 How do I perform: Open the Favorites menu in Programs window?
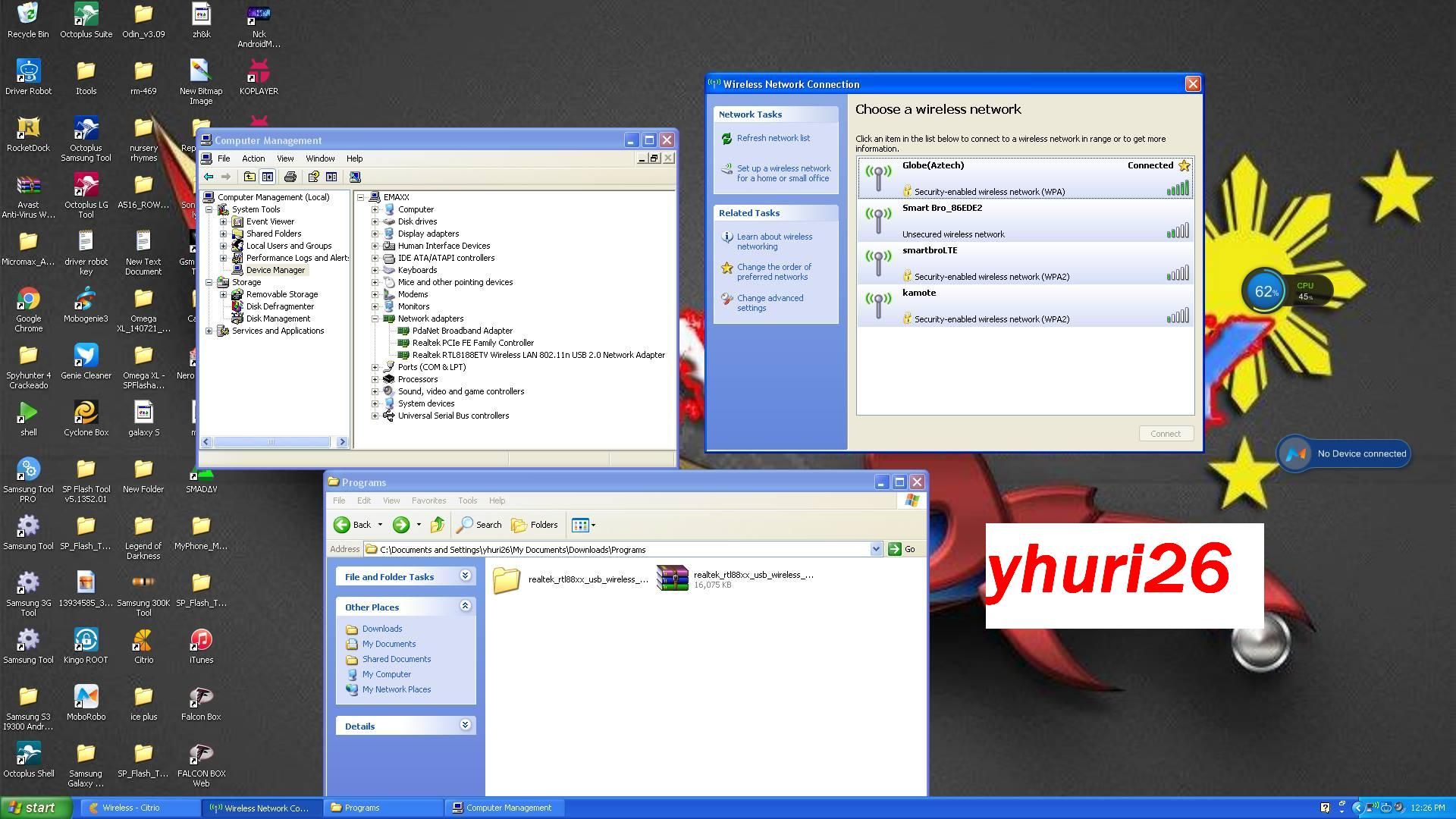[428, 500]
